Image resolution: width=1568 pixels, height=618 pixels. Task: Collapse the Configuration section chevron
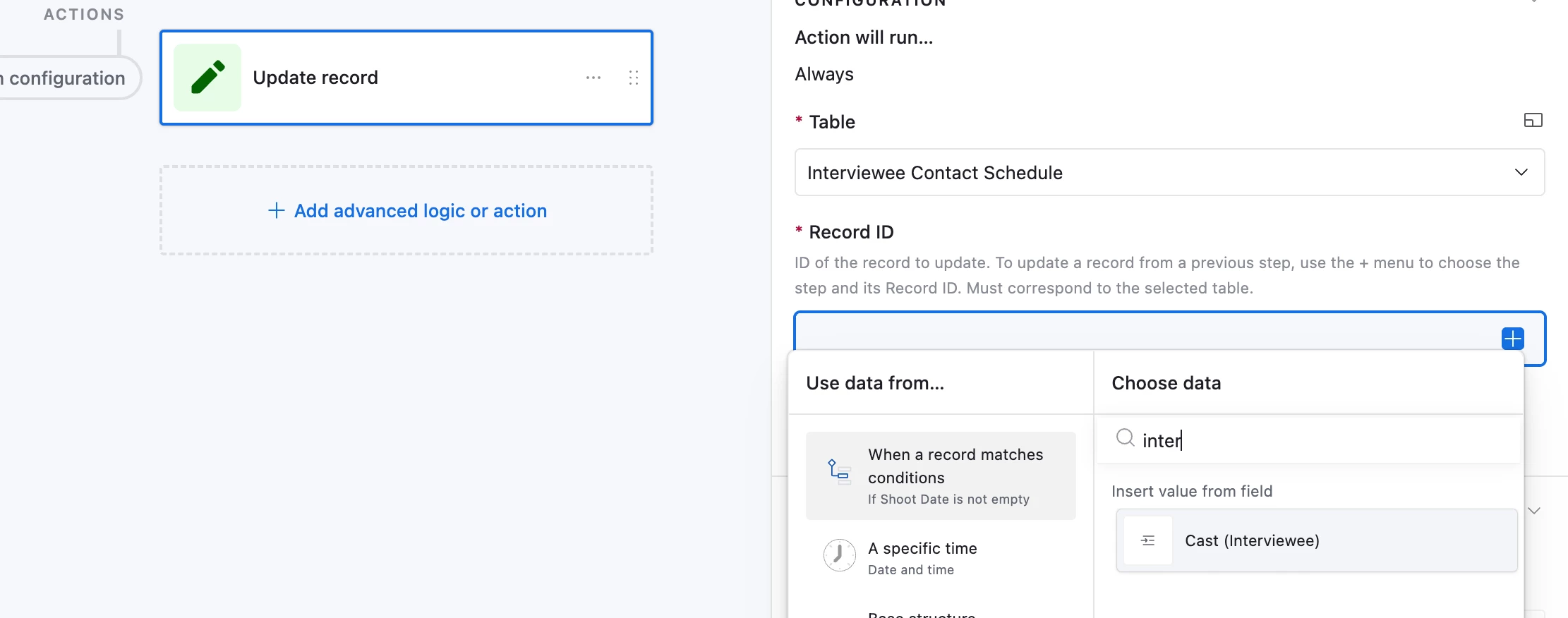[1534, 2]
